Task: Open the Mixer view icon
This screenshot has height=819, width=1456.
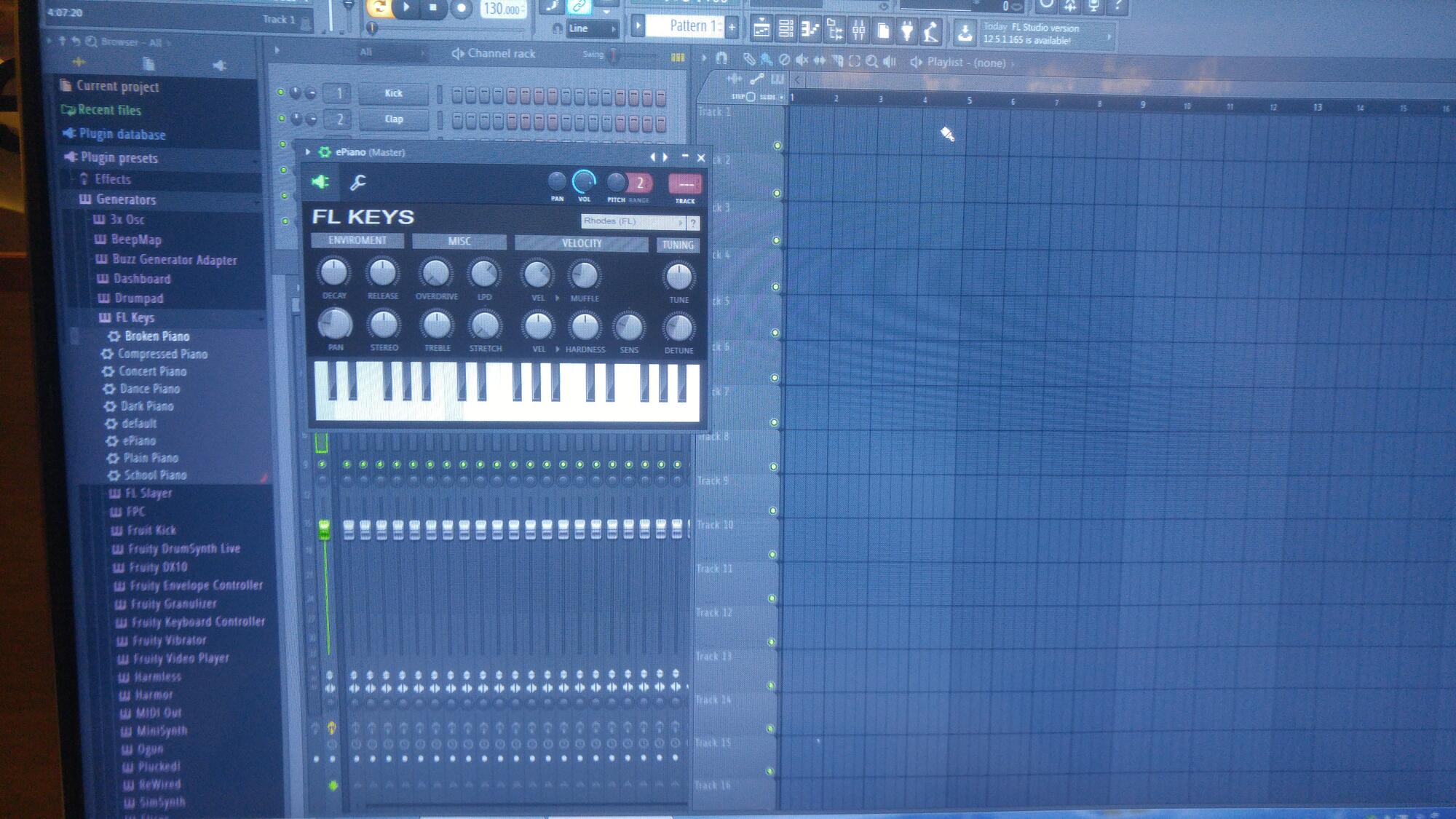Action: click(858, 31)
